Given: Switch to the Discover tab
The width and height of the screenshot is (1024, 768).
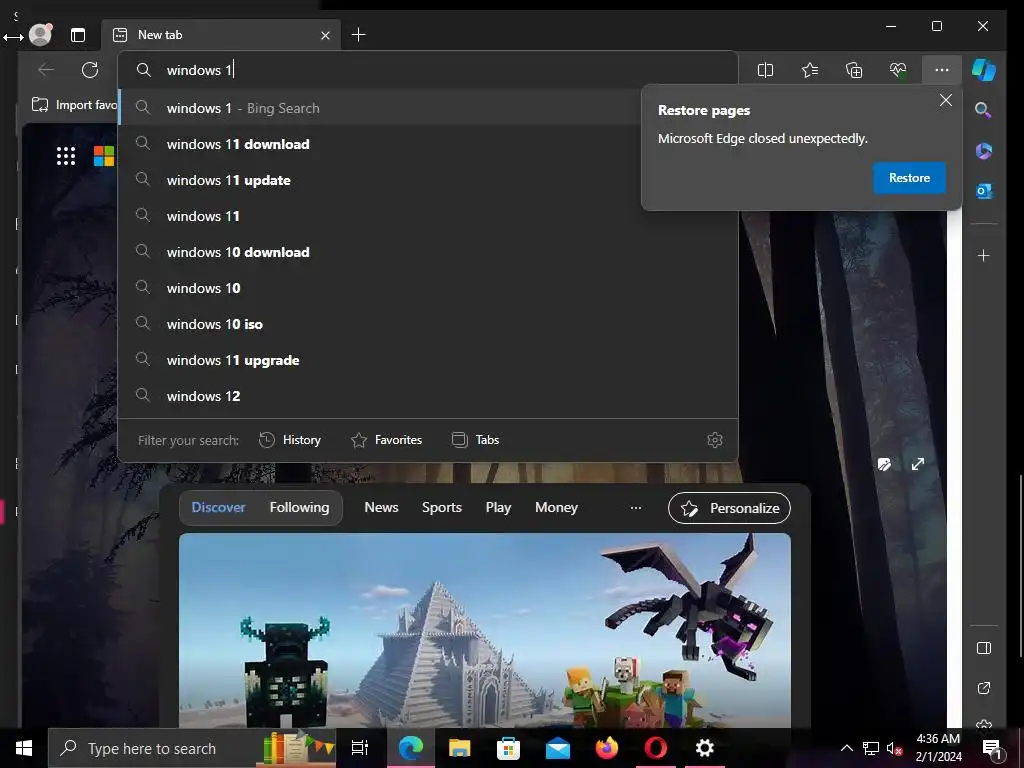Looking at the screenshot, I should coord(218,507).
